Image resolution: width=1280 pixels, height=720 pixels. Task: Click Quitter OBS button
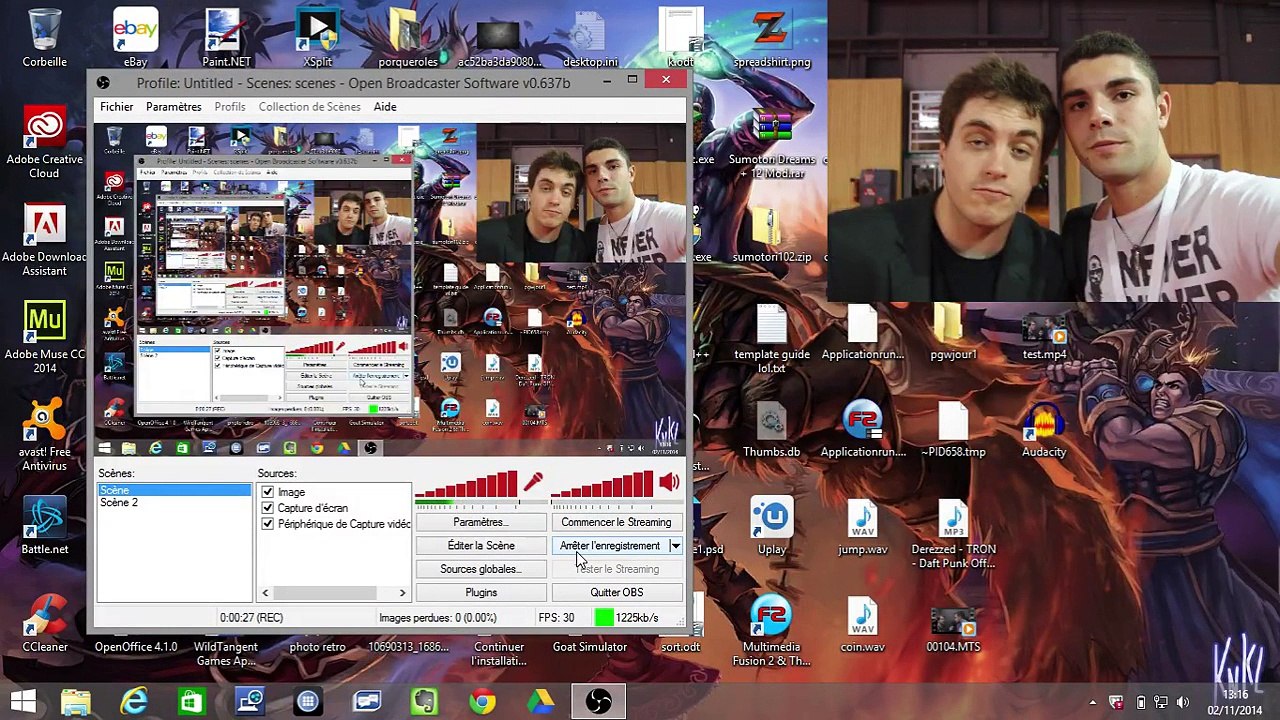[x=616, y=593]
